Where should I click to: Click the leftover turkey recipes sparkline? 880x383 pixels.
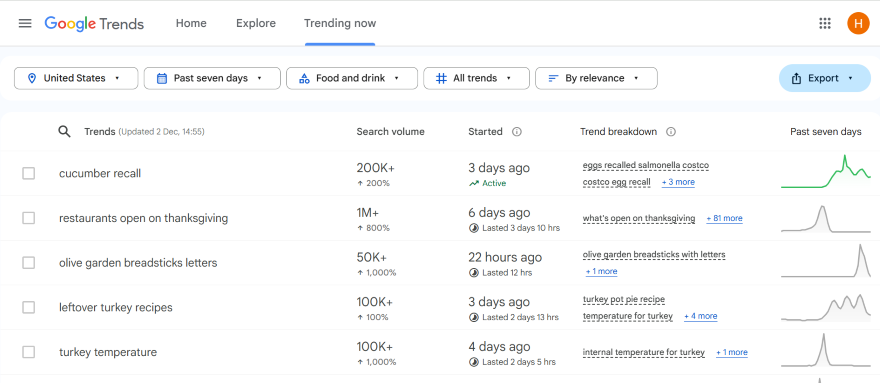[826, 308]
